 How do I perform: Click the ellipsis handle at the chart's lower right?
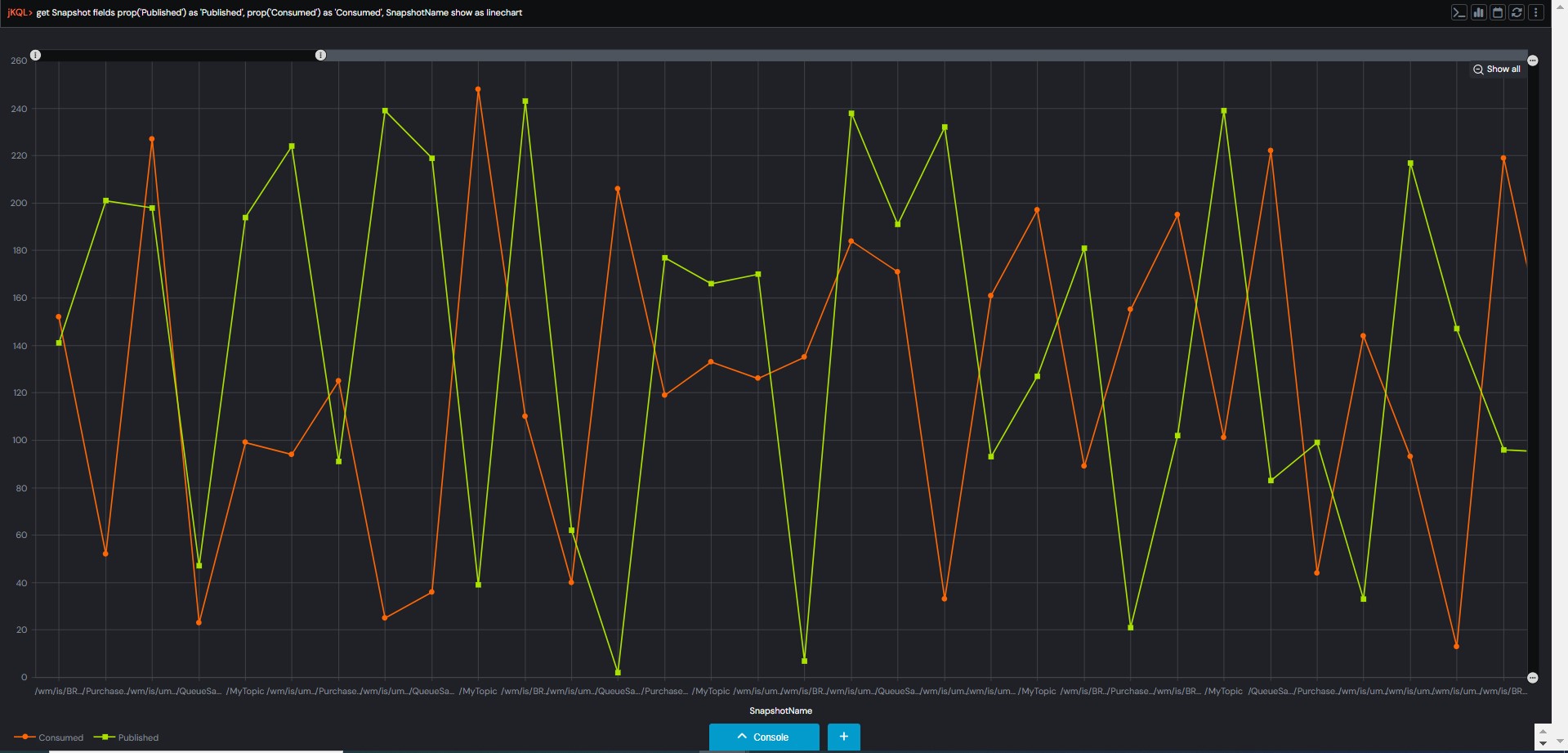(x=1533, y=677)
